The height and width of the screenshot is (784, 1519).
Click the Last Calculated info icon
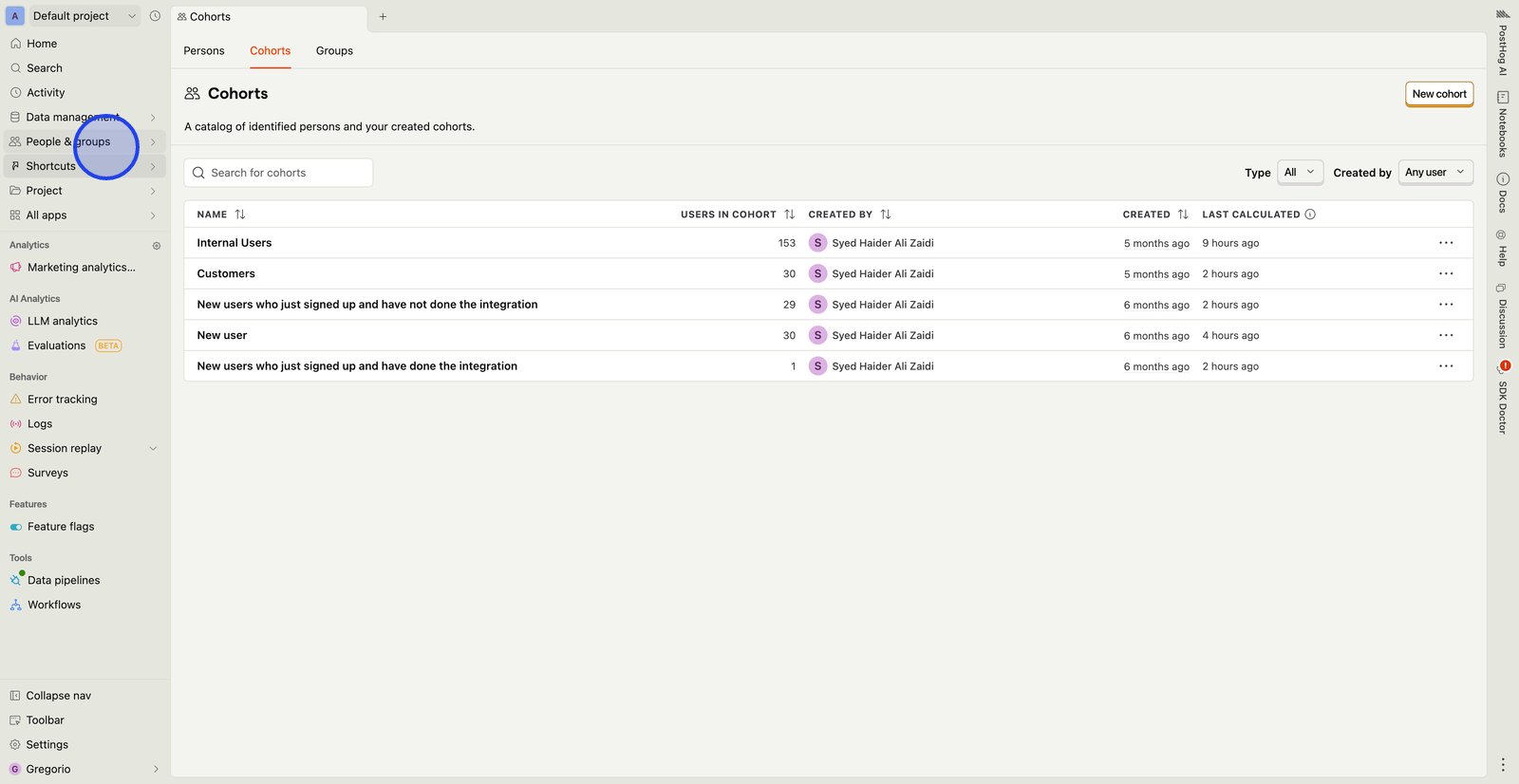pos(1310,215)
